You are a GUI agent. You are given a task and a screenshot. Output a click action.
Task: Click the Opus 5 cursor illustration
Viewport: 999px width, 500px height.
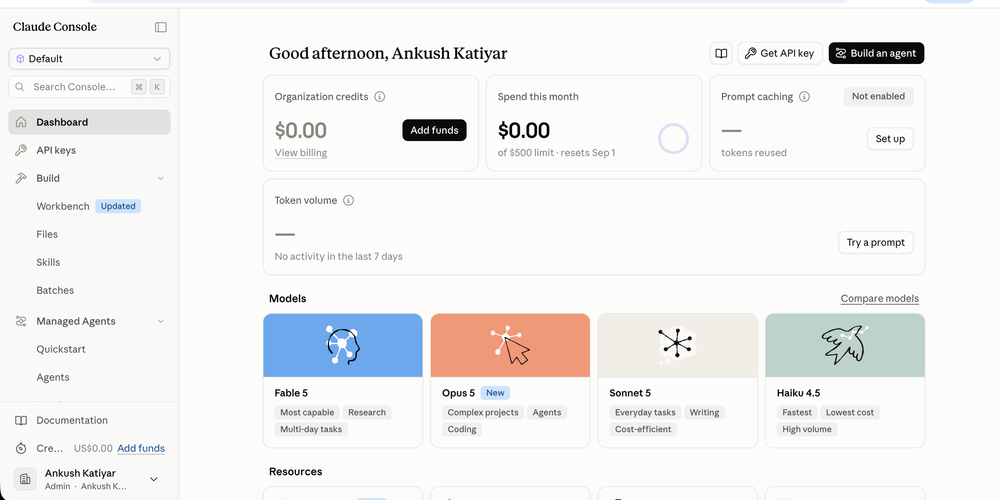510,345
